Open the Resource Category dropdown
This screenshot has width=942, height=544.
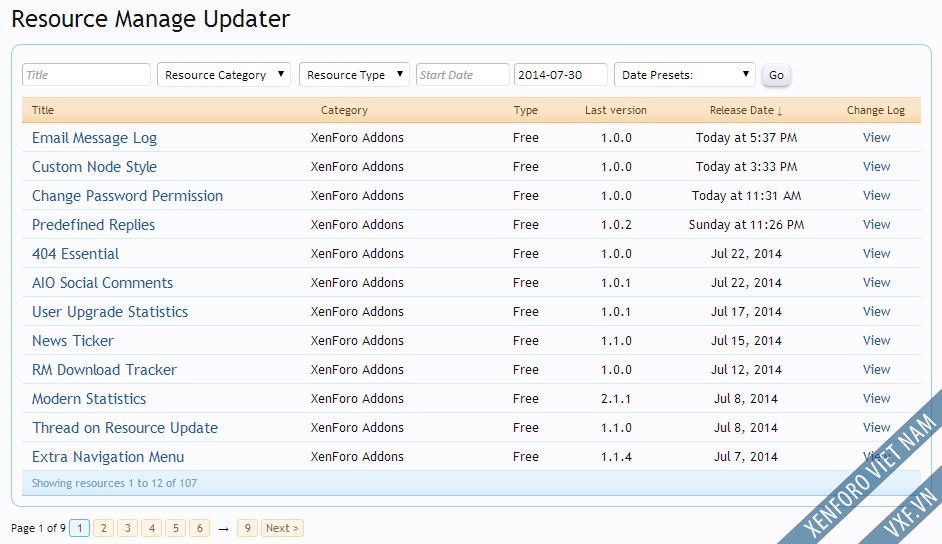pyautogui.click(x=223, y=75)
